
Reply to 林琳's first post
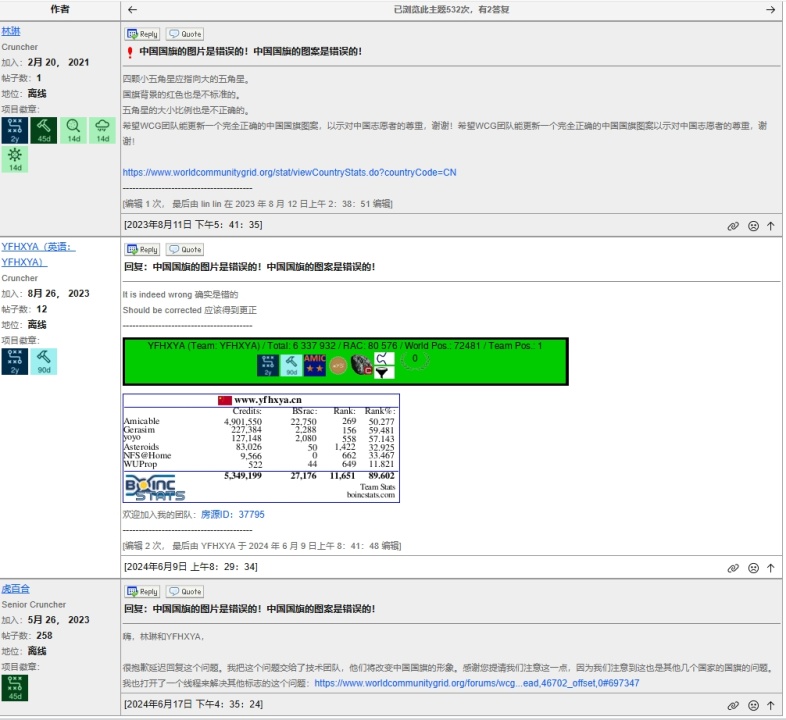(142, 34)
